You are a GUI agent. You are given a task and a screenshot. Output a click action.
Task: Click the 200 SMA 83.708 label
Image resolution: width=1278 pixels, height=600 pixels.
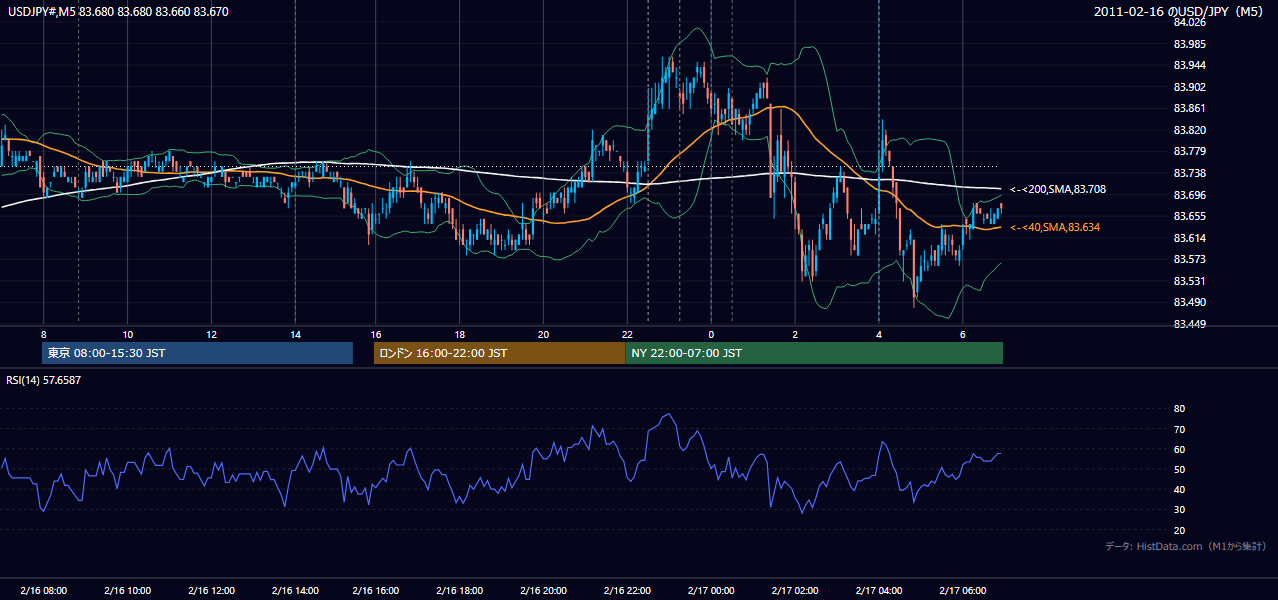1058,189
